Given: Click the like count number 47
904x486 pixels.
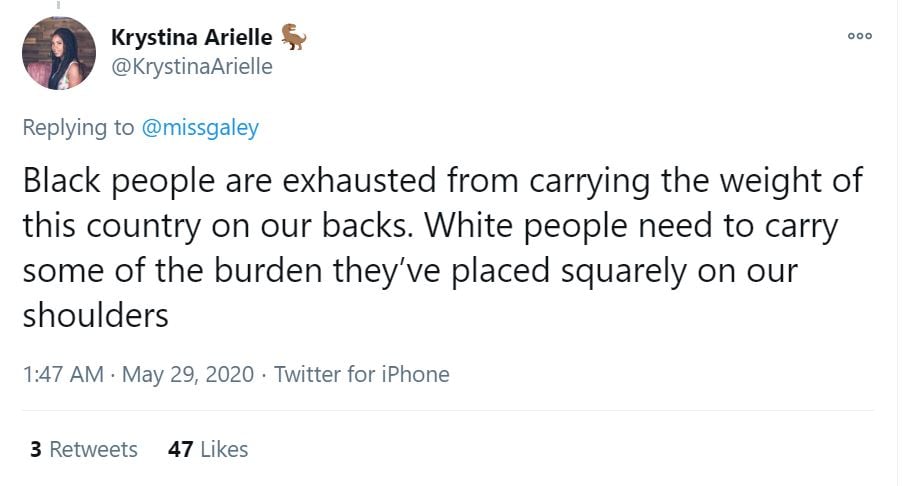Looking at the screenshot, I should [x=180, y=449].
